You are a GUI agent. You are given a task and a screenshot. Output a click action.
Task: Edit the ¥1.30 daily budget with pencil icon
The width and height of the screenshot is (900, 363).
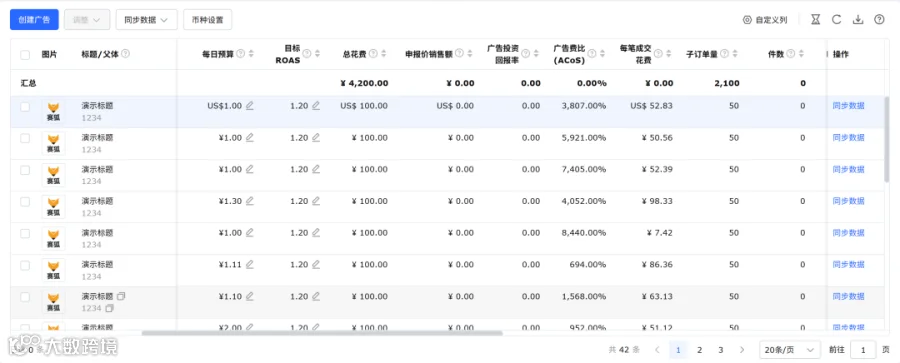point(250,201)
